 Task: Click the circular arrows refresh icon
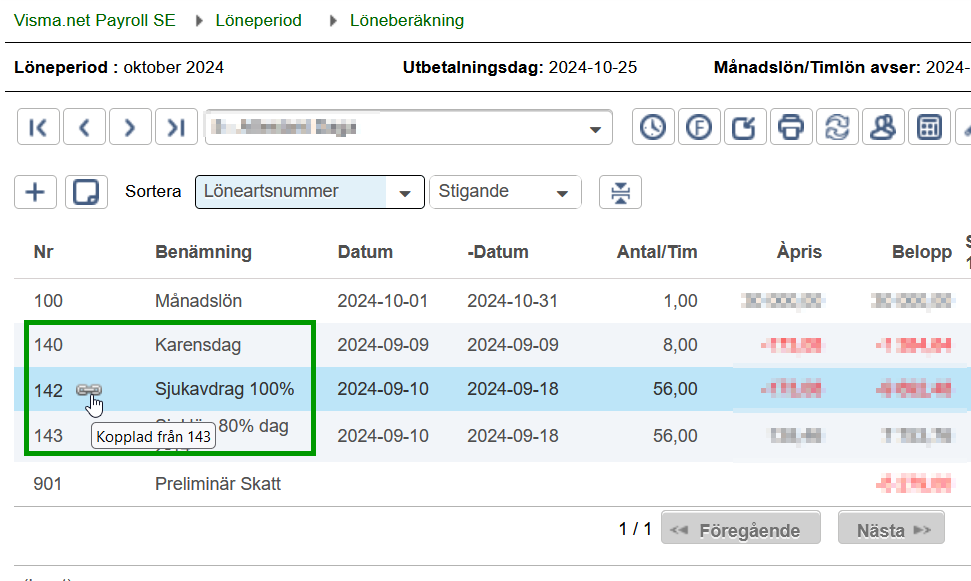(837, 128)
